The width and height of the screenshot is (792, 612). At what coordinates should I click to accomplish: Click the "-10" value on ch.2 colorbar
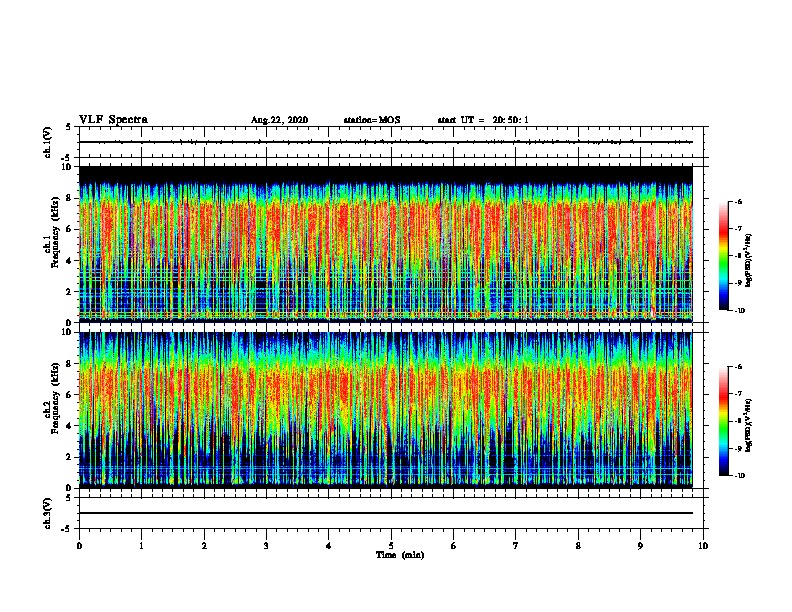(x=739, y=476)
